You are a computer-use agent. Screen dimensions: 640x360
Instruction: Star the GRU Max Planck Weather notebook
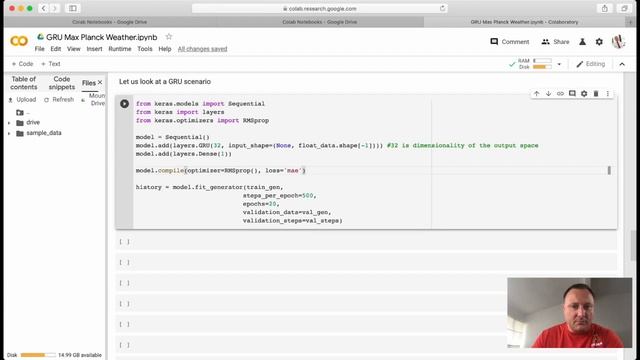169,37
